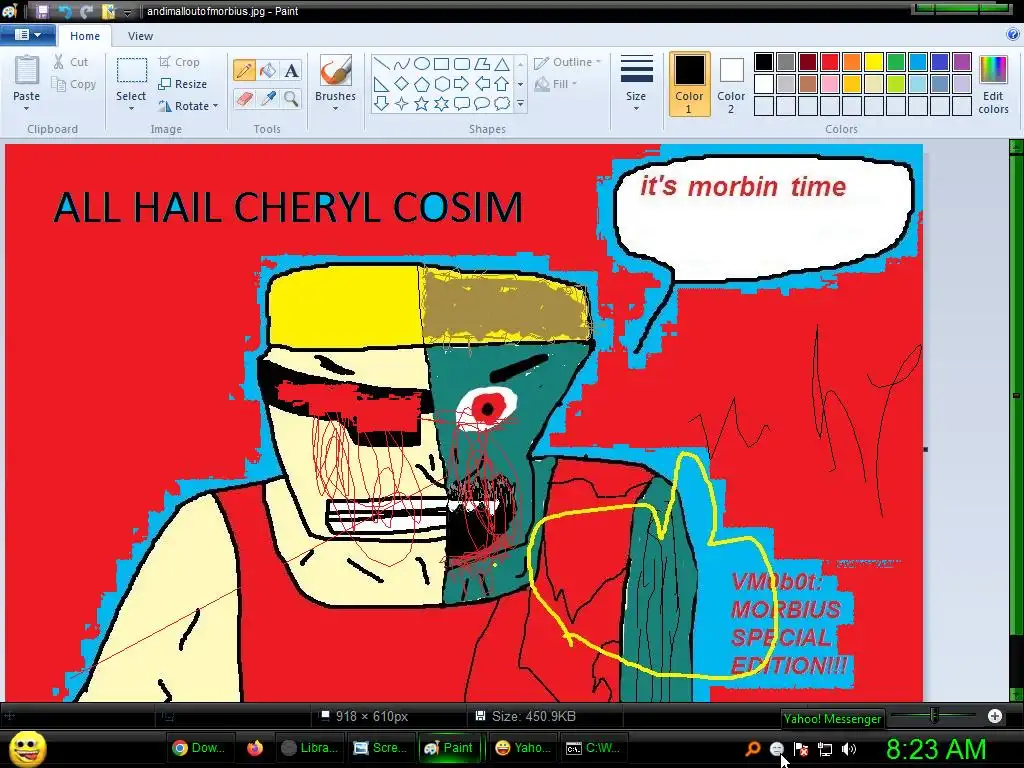Click the Cut button
Image resolution: width=1024 pixels, height=768 pixels.
tap(71, 62)
